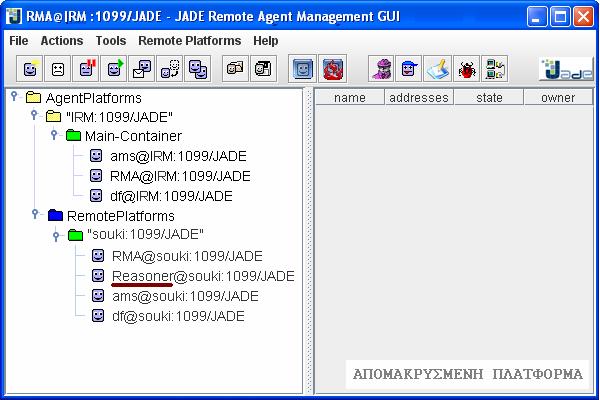The height and width of the screenshot is (400, 600).
Task: Click the Thaw Agent red flame icon
Action: click(333, 69)
